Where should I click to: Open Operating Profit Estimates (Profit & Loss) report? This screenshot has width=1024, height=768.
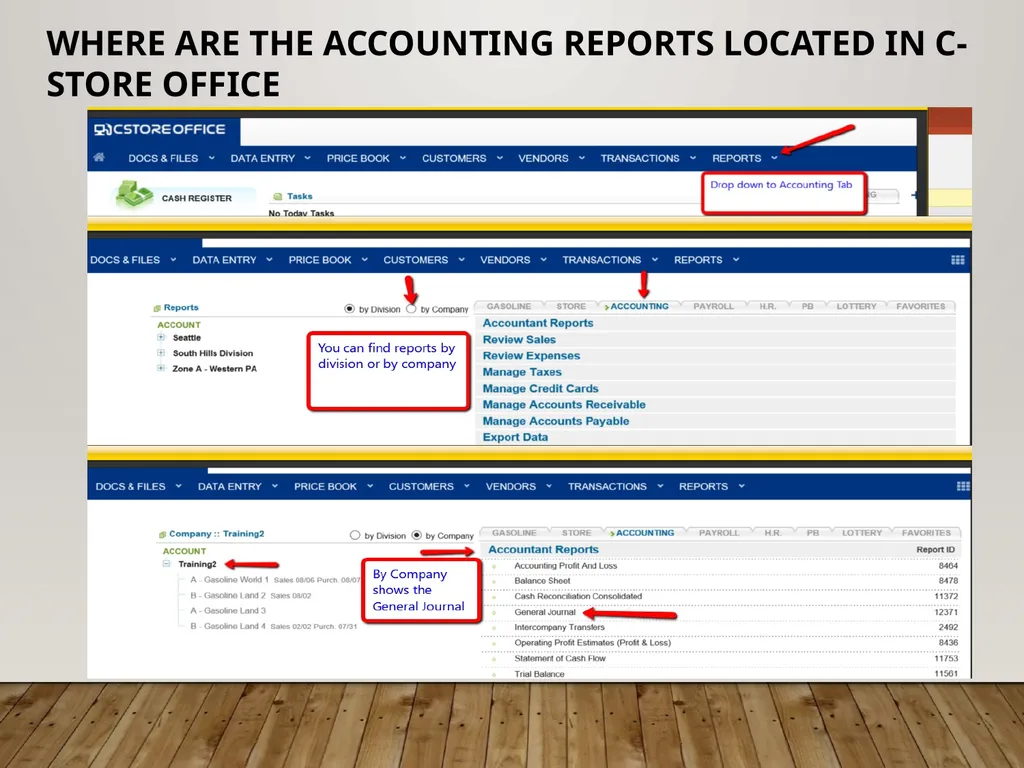coord(592,643)
